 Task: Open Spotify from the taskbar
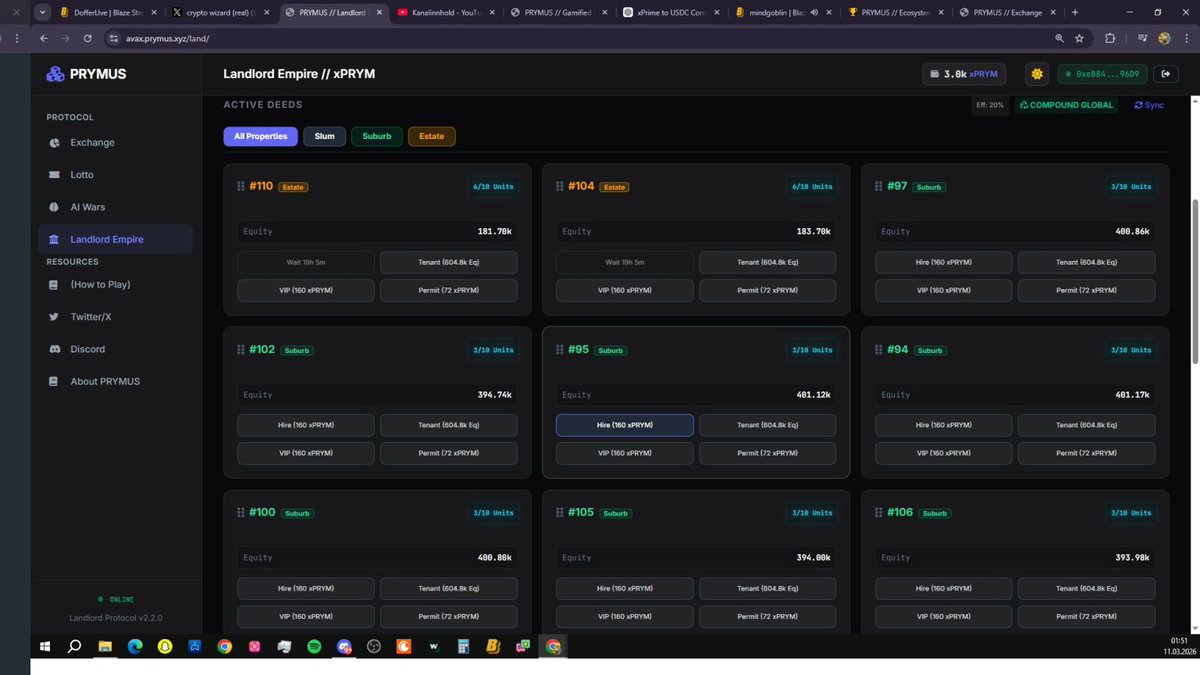pos(314,647)
